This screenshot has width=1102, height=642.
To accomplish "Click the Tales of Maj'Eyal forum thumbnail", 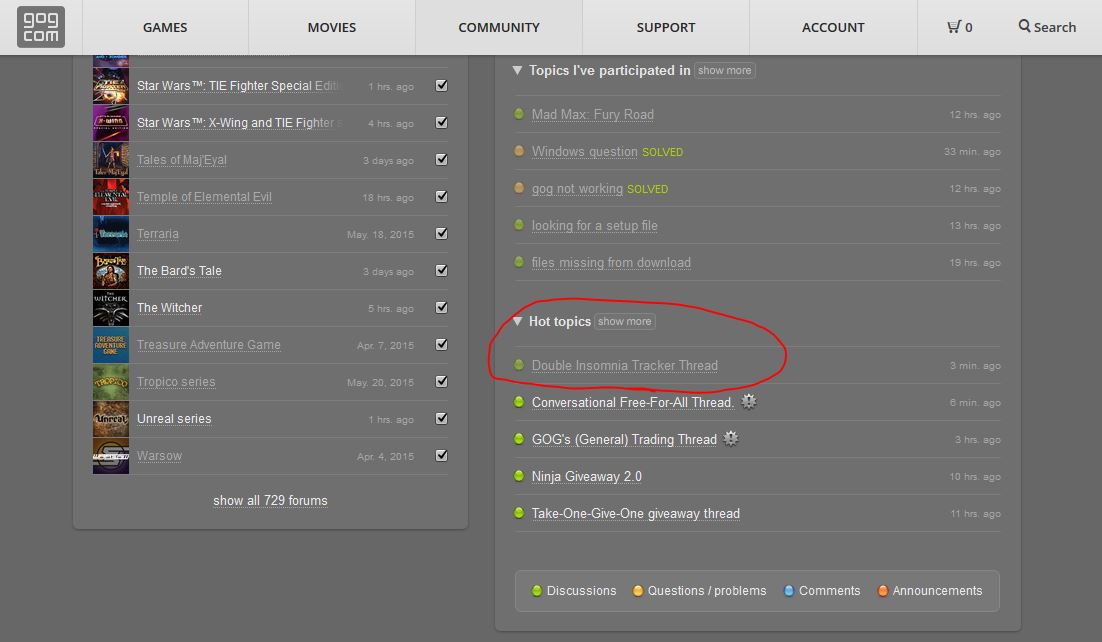I will click(x=111, y=160).
